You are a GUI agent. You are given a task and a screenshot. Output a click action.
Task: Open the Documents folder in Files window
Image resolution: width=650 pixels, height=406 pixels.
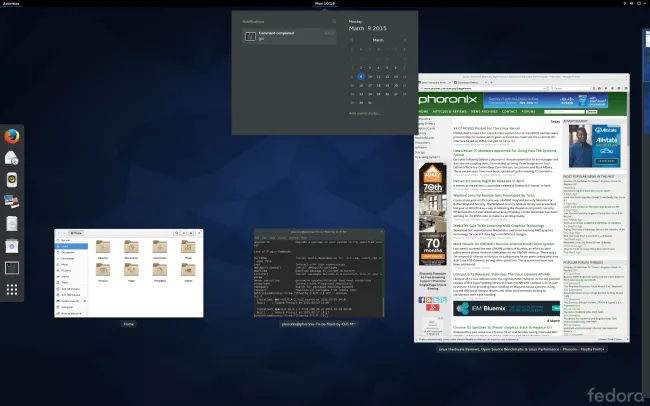131,249
